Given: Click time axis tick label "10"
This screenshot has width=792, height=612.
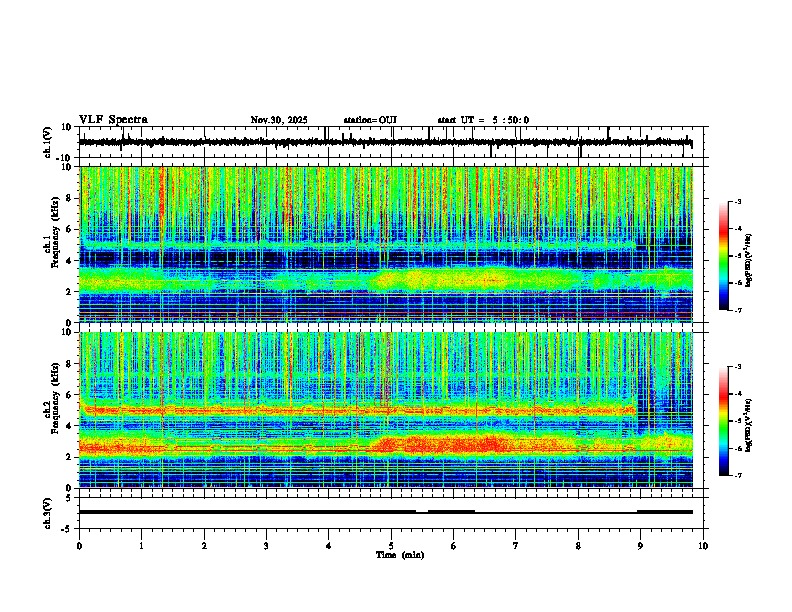Looking at the screenshot, I should pos(703,546).
